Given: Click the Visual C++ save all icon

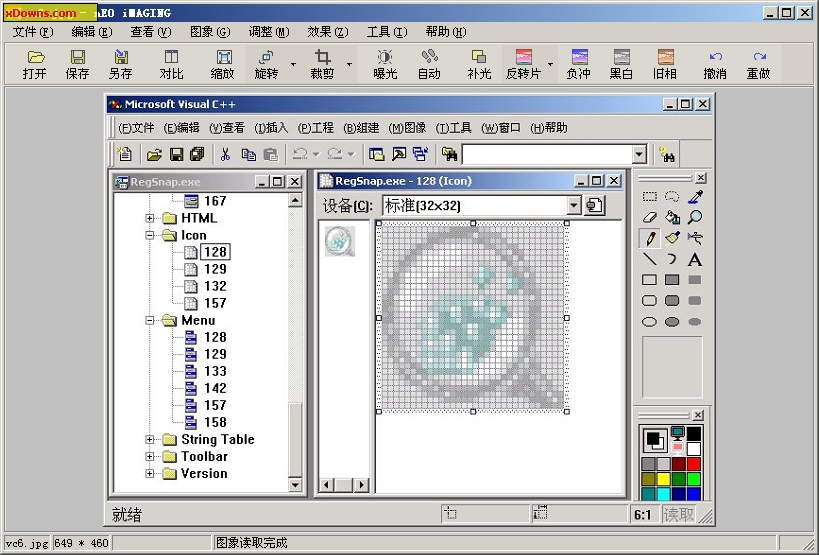Looking at the screenshot, I should [197, 154].
